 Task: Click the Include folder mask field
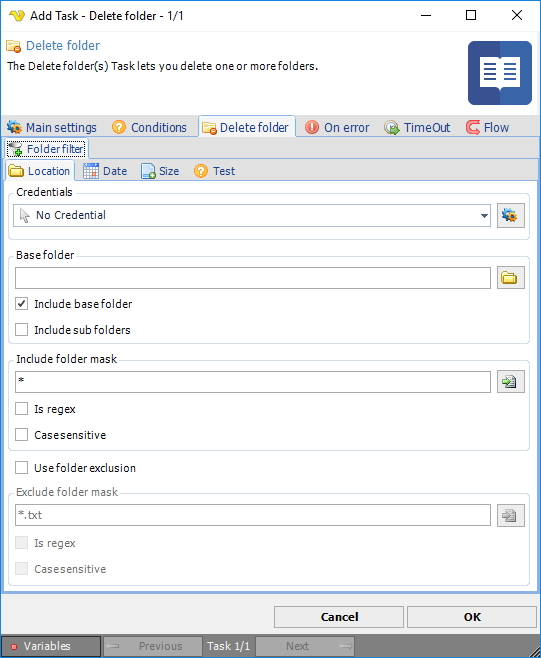click(253, 382)
